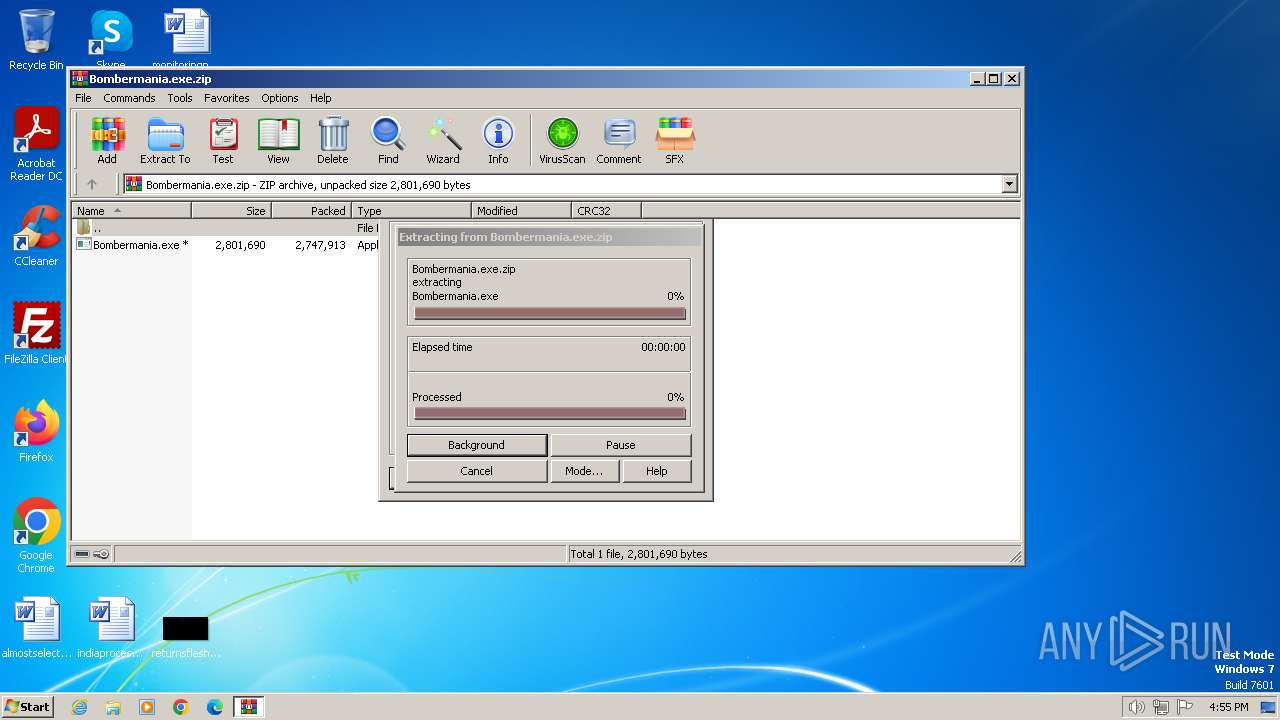Pause the extraction
1280x720 pixels.
pos(620,445)
